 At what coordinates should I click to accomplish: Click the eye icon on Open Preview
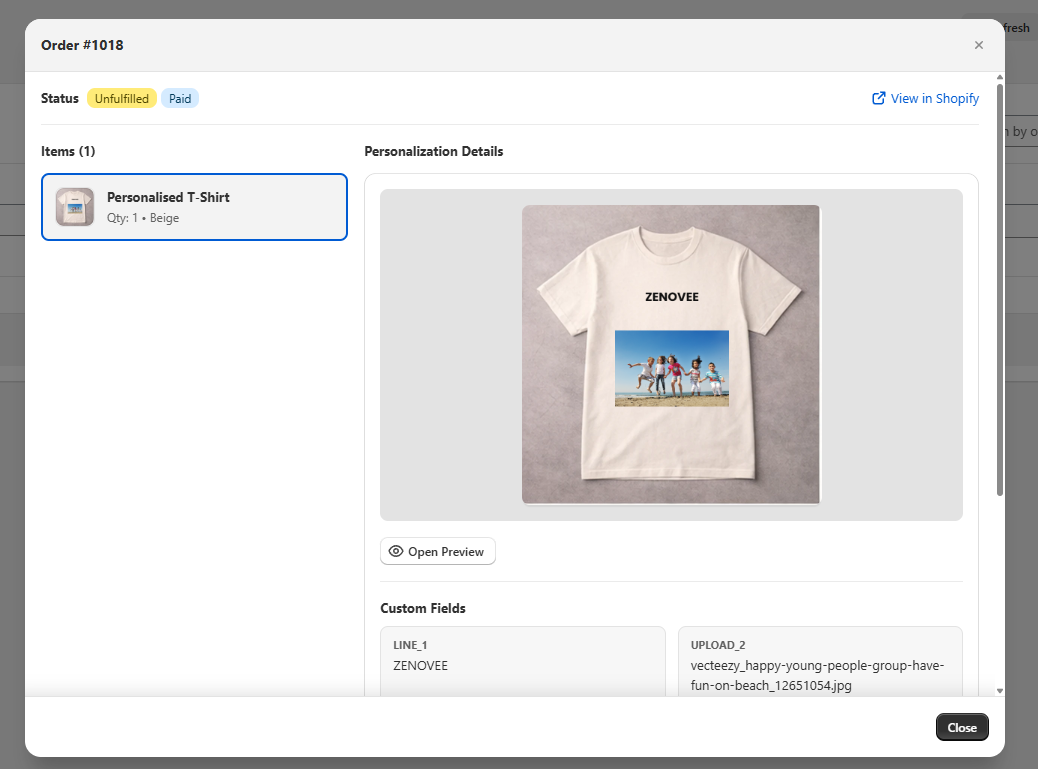click(x=396, y=551)
